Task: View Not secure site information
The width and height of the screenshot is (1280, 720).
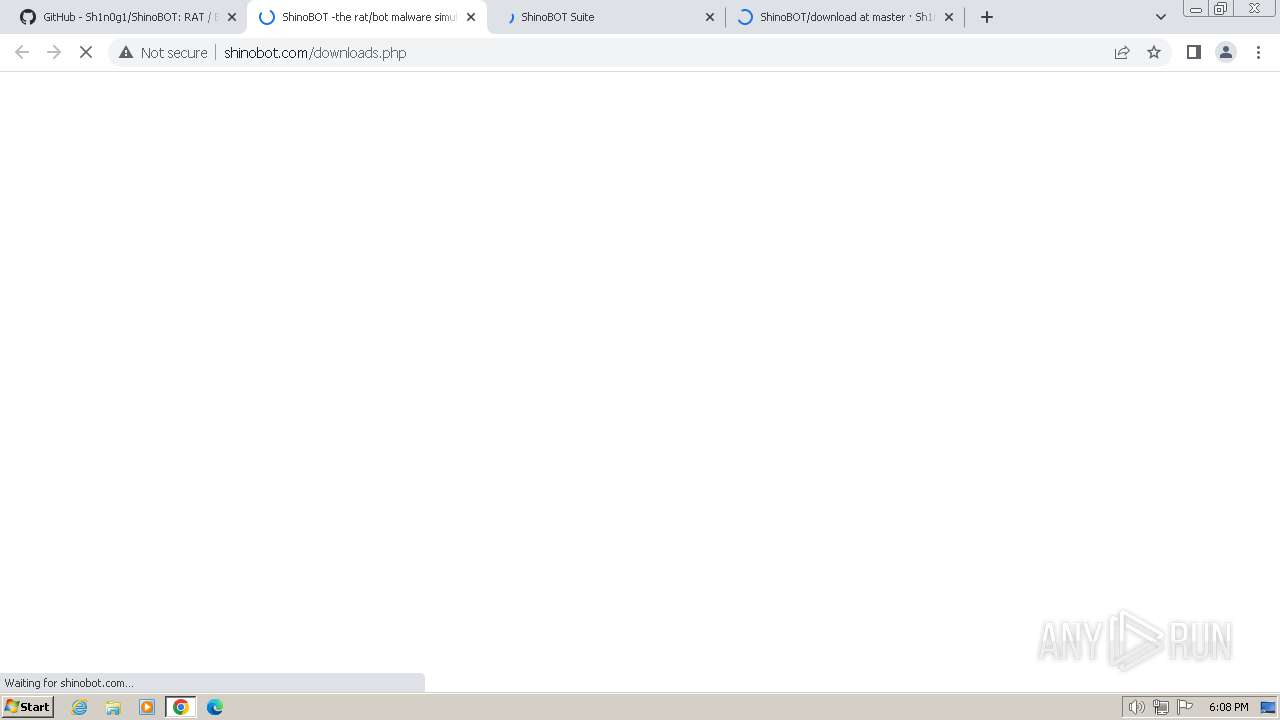Action: click(163, 52)
